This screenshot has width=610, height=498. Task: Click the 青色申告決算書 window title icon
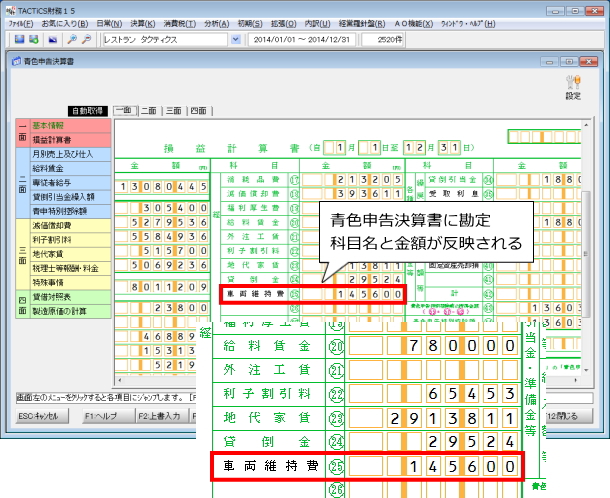(x=16, y=61)
